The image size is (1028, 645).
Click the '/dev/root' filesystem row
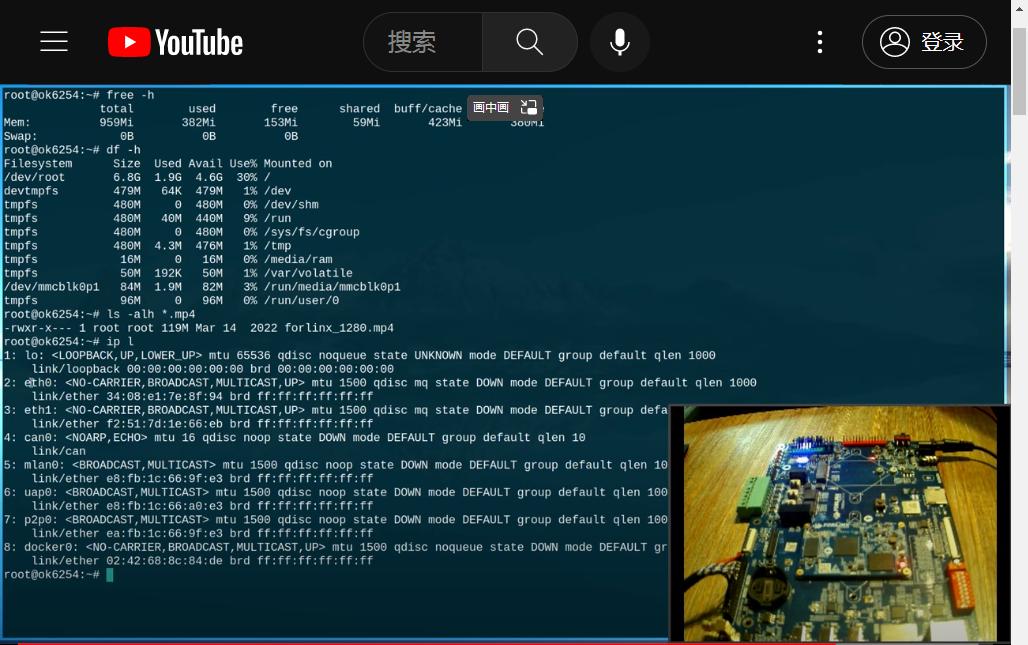point(137,178)
